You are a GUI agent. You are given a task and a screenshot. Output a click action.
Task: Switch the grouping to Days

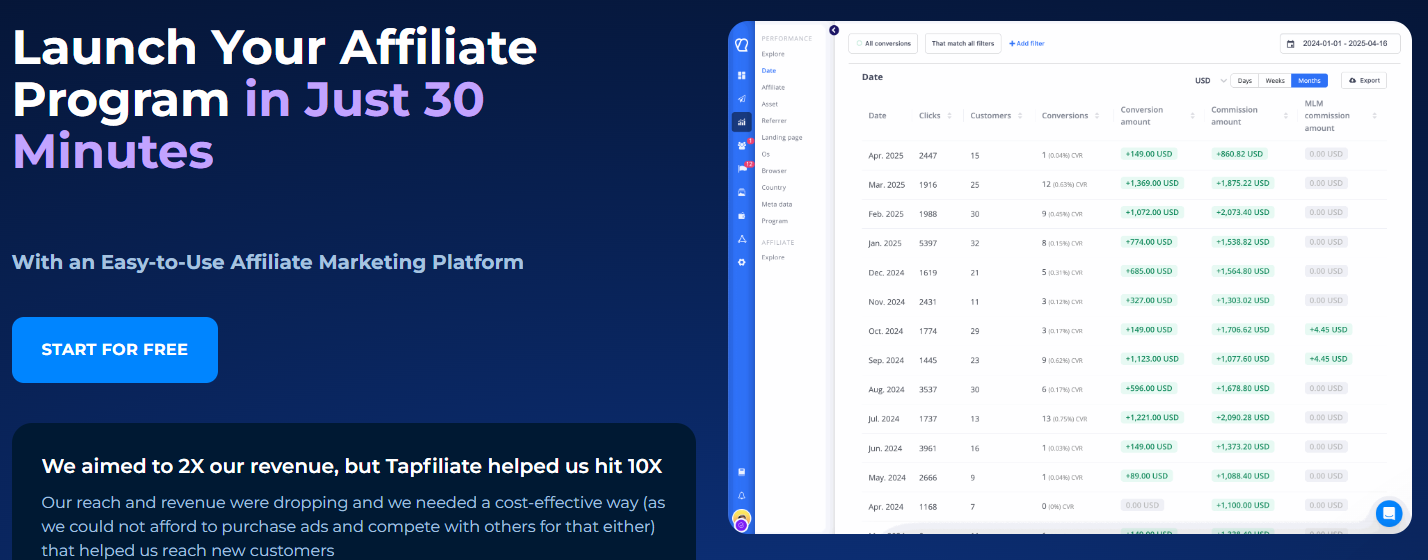pos(1245,80)
